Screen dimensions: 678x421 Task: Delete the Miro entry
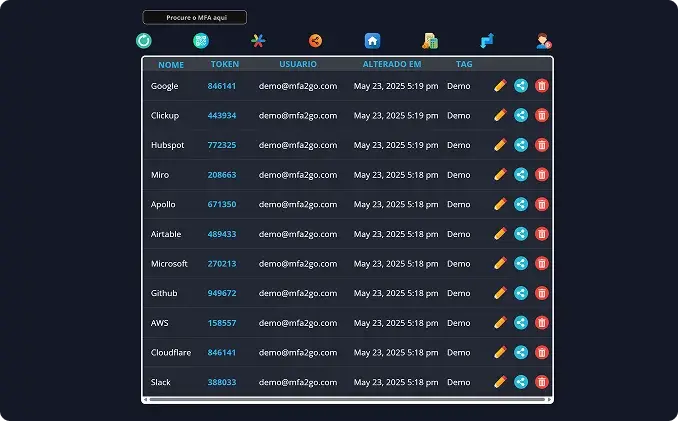pyautogui.click(x=541, y=174)
